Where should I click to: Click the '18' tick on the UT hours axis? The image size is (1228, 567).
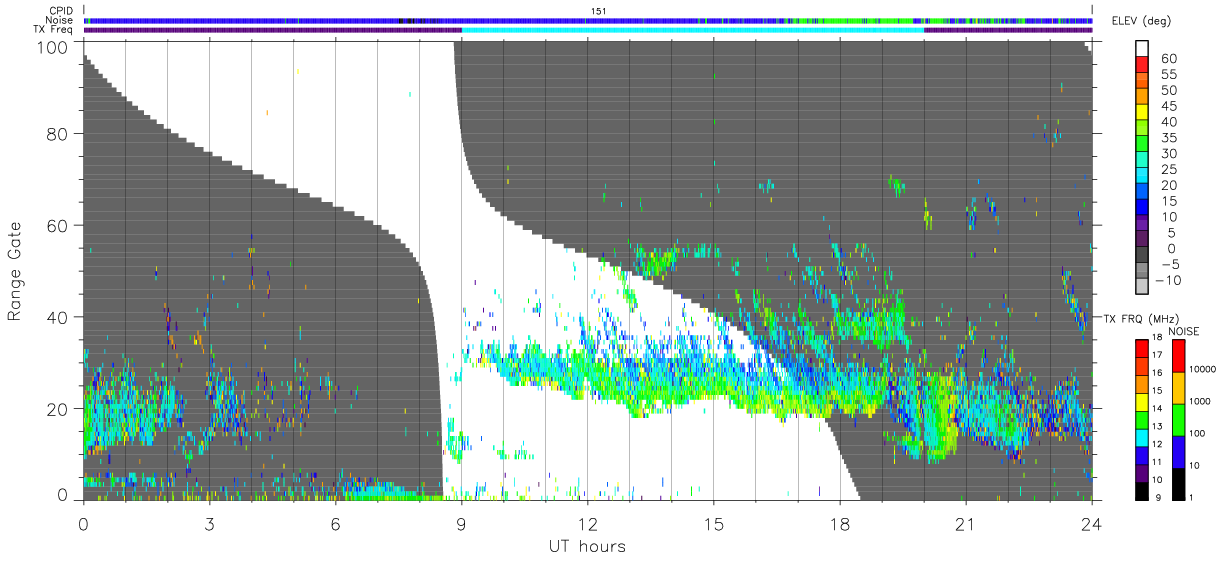click(840, 524)
